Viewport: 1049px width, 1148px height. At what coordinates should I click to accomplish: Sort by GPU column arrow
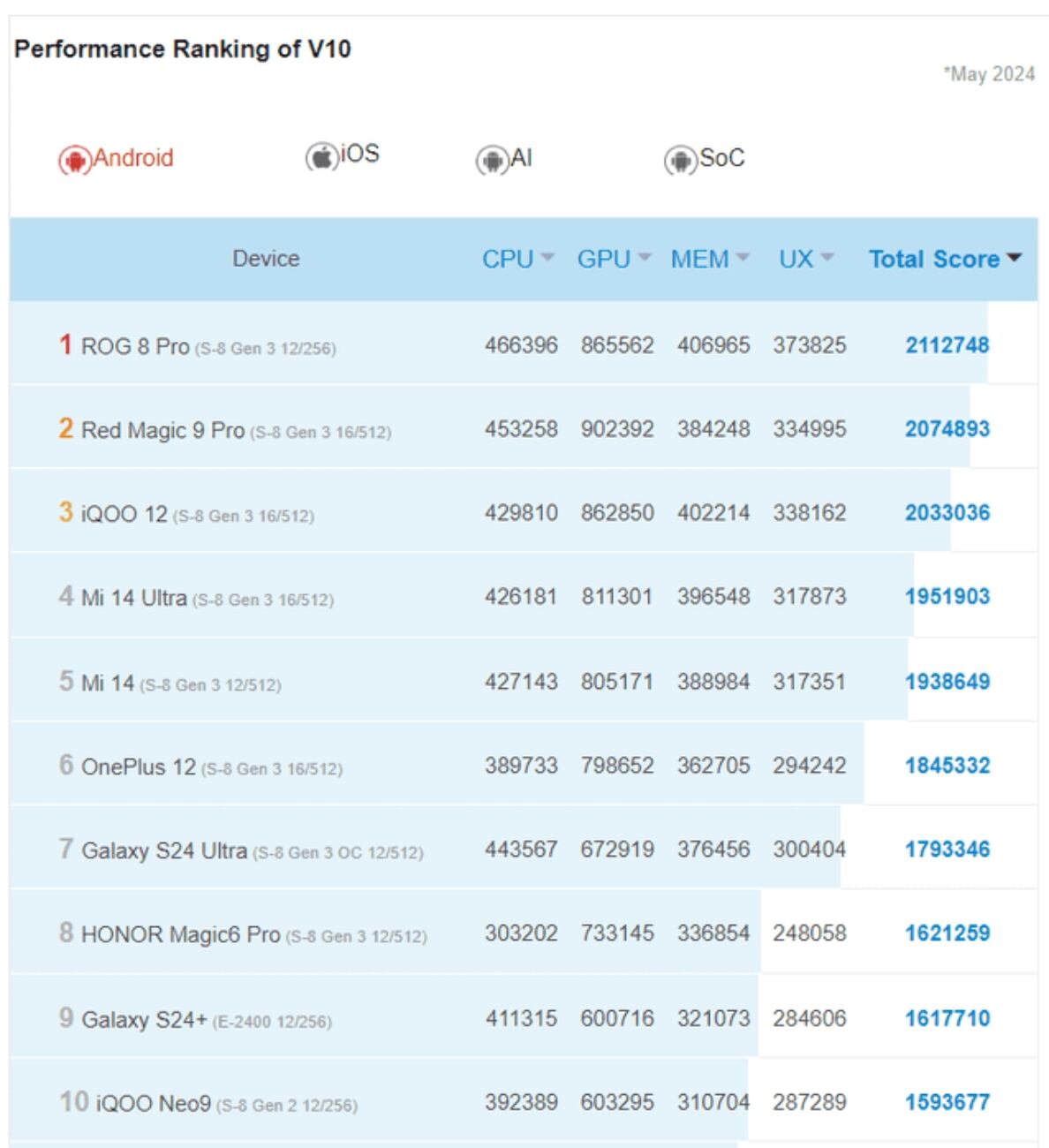point(645,258)
